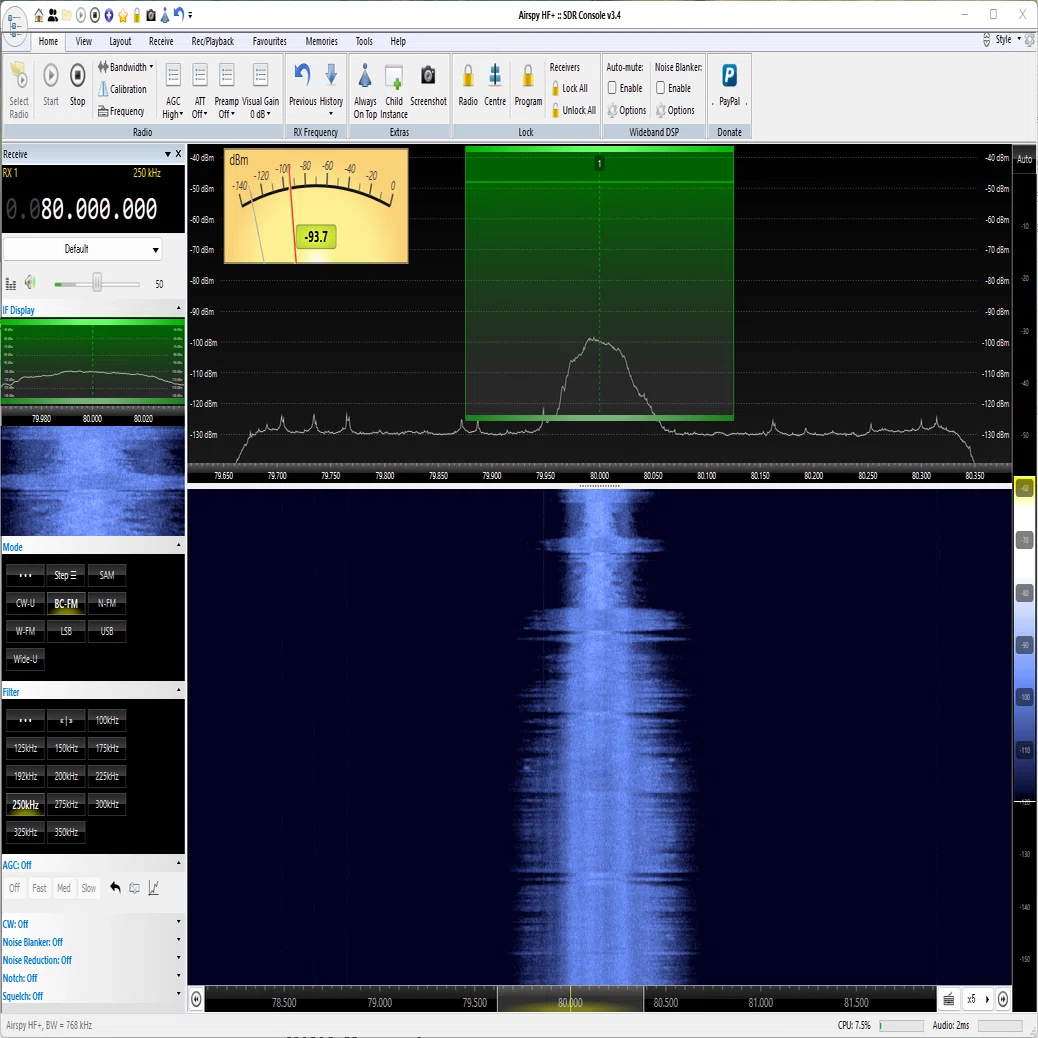Click the Step mode button
The width and height of the screenshot is (1038, 1038).
click(66, 575)
